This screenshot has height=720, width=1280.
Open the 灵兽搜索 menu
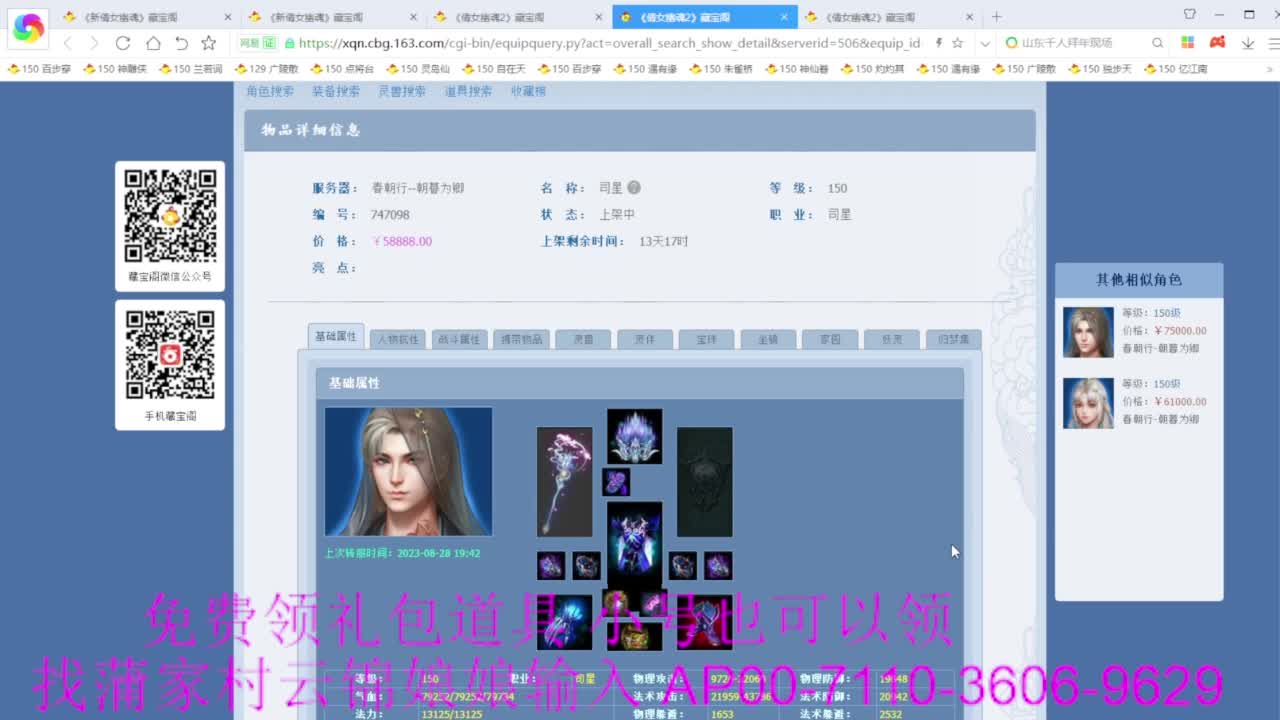[x=402, y=90]
